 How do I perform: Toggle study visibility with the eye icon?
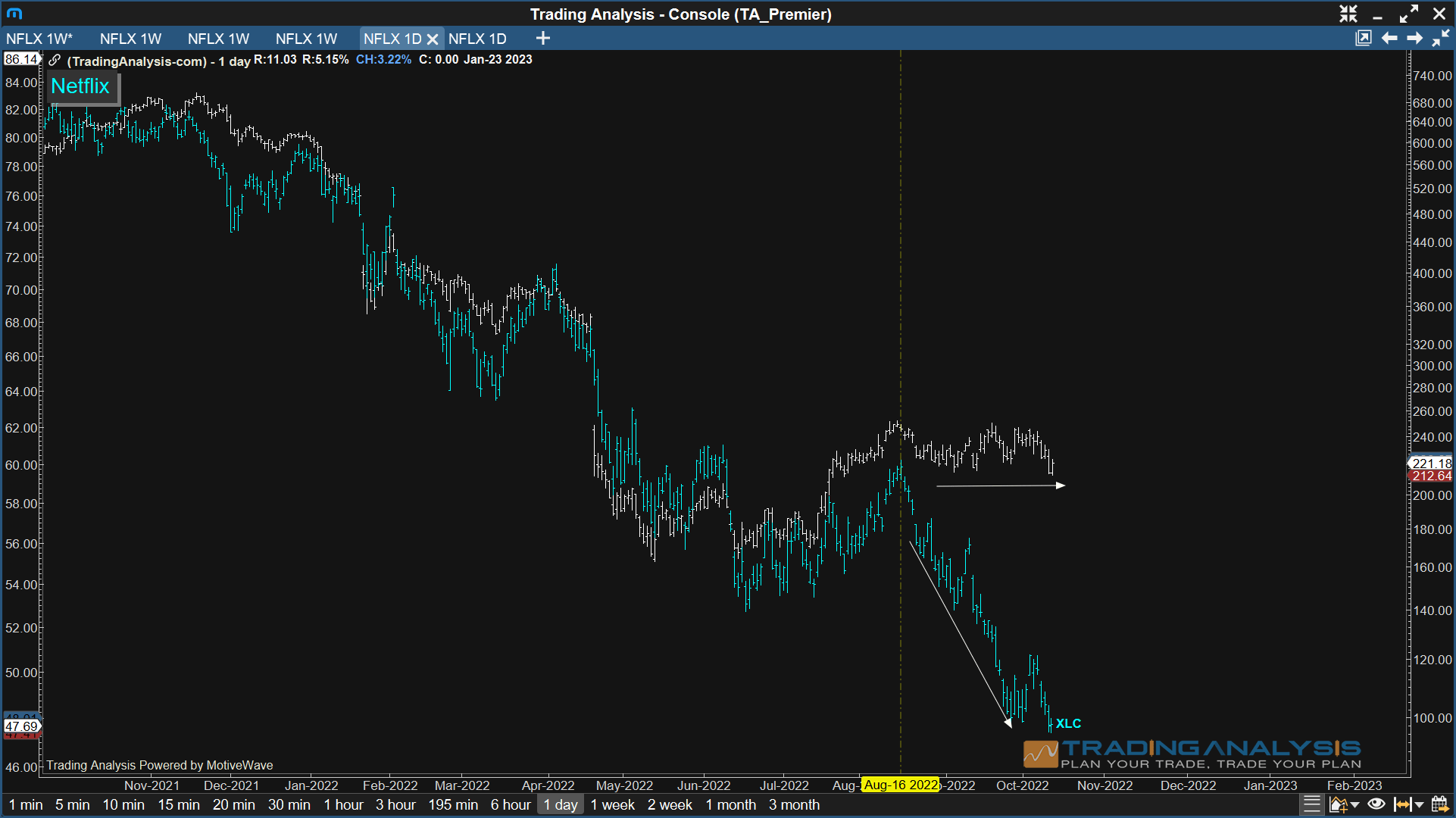tap(1375, 804)
